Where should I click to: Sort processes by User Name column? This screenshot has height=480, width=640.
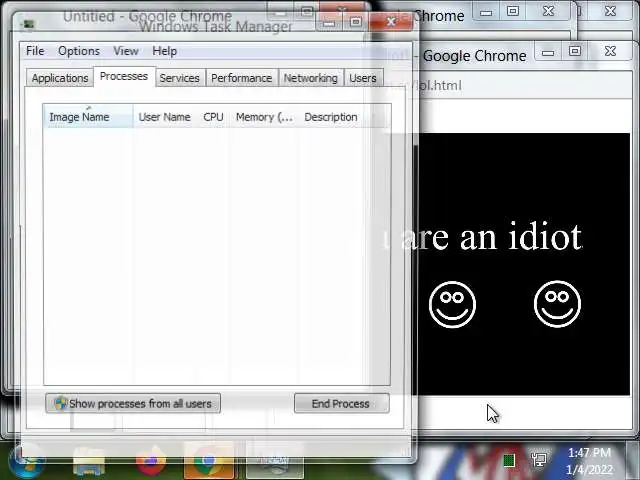(164, 117)
